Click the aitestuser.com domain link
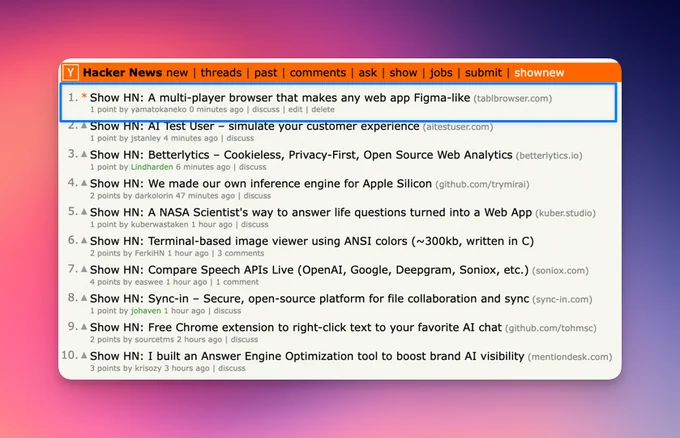 pyautogui.click(x=458, y=127)
